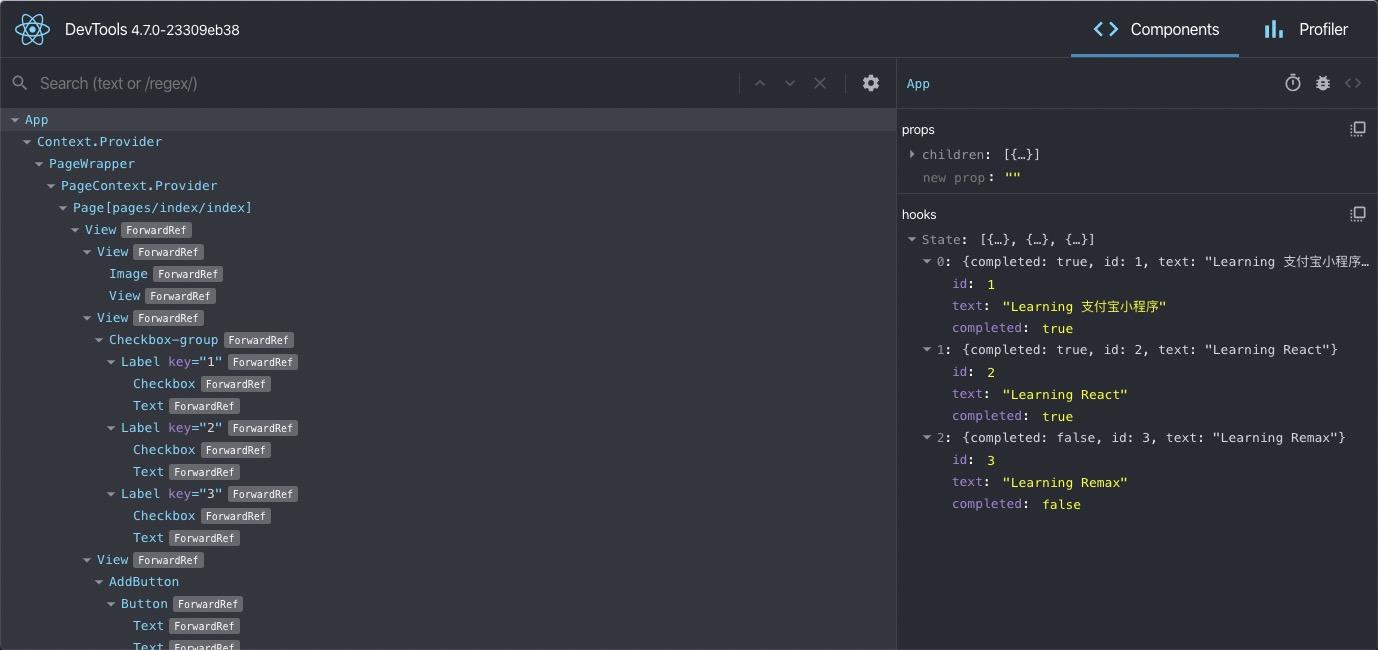Image resolution: width=1378 pixels, height=650 pixels.
Task: Click the stopwatch icon to suspend App
Action: (1292, 83)
